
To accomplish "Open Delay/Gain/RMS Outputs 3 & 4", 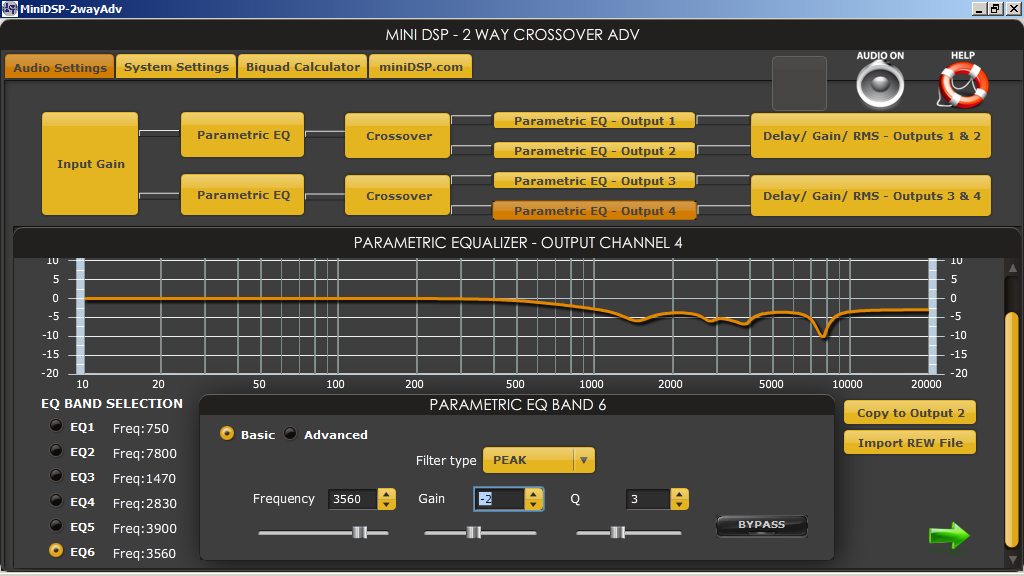I will (x=871, y=195).
